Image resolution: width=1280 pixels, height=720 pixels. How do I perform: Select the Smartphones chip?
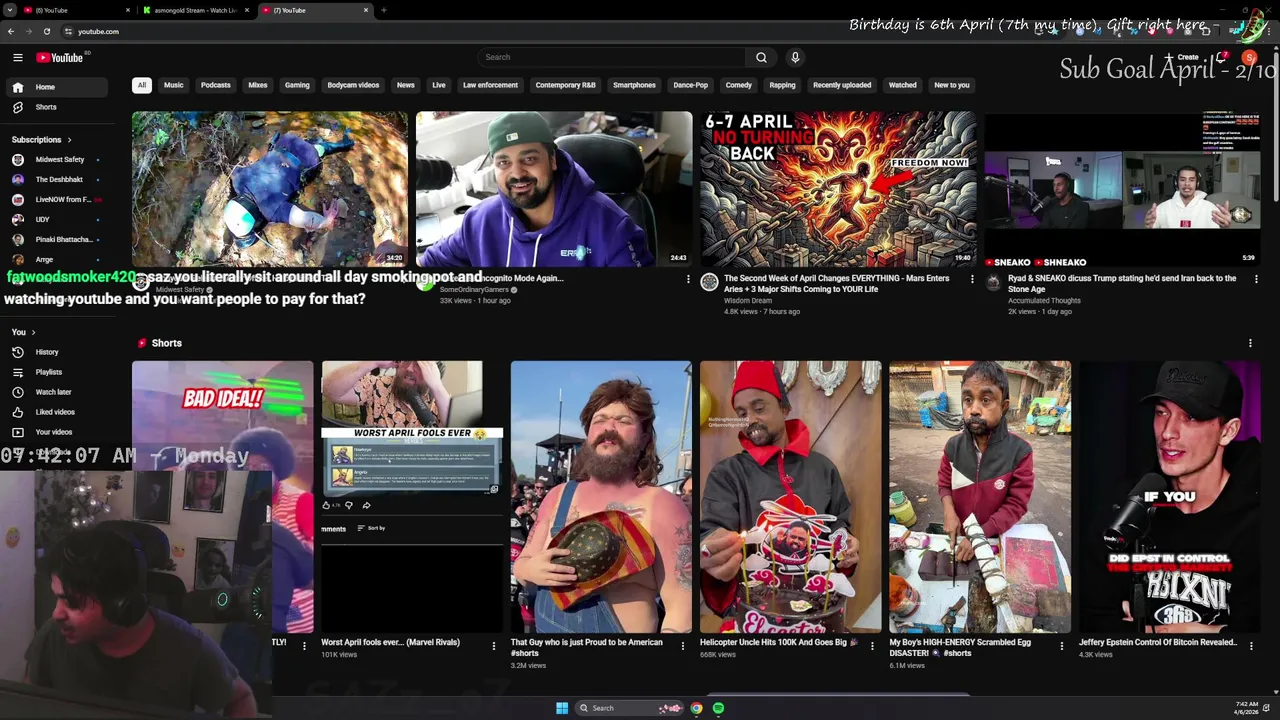(634, 85)
